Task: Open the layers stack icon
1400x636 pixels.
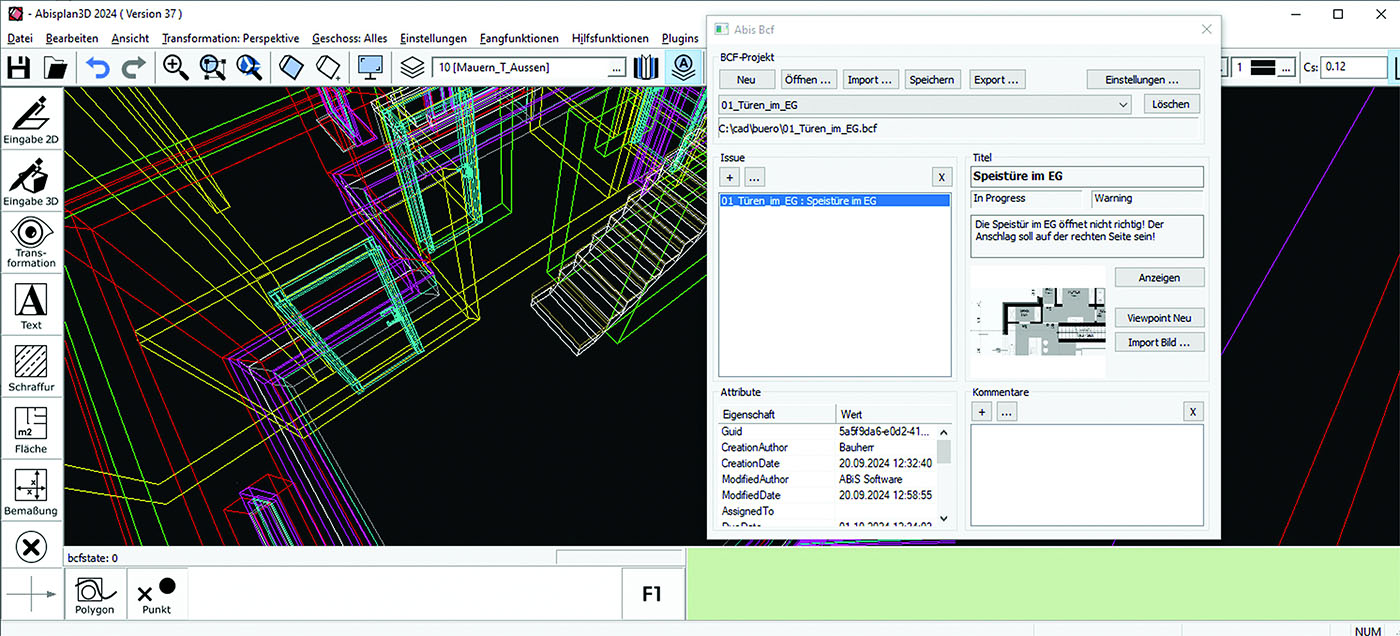Action: coord(413,68)
